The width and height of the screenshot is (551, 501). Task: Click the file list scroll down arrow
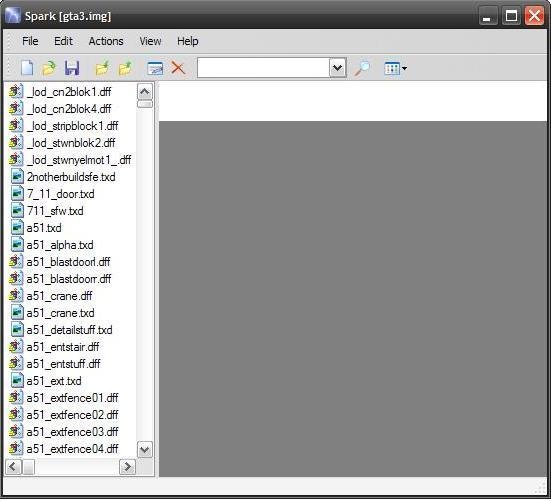(x=145, y=449)
